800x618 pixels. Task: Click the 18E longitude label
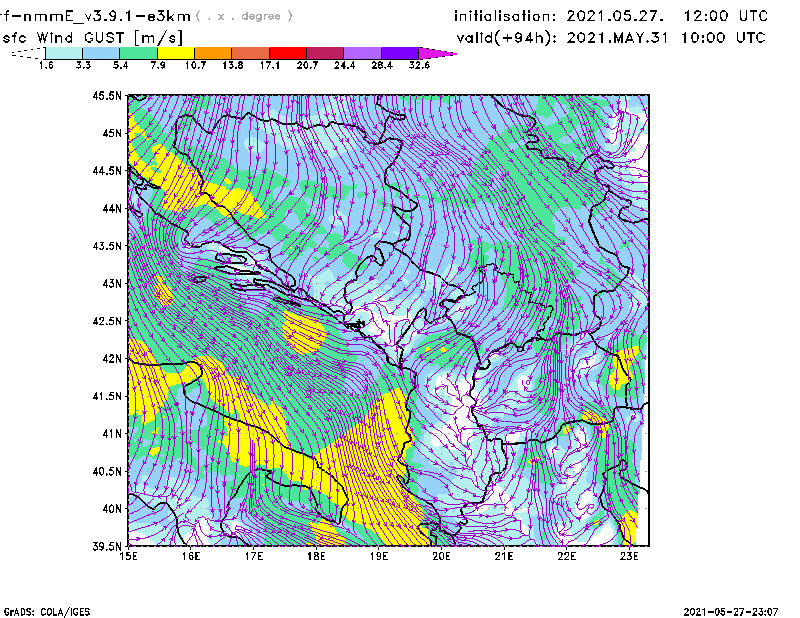click(x=316, y=556)
